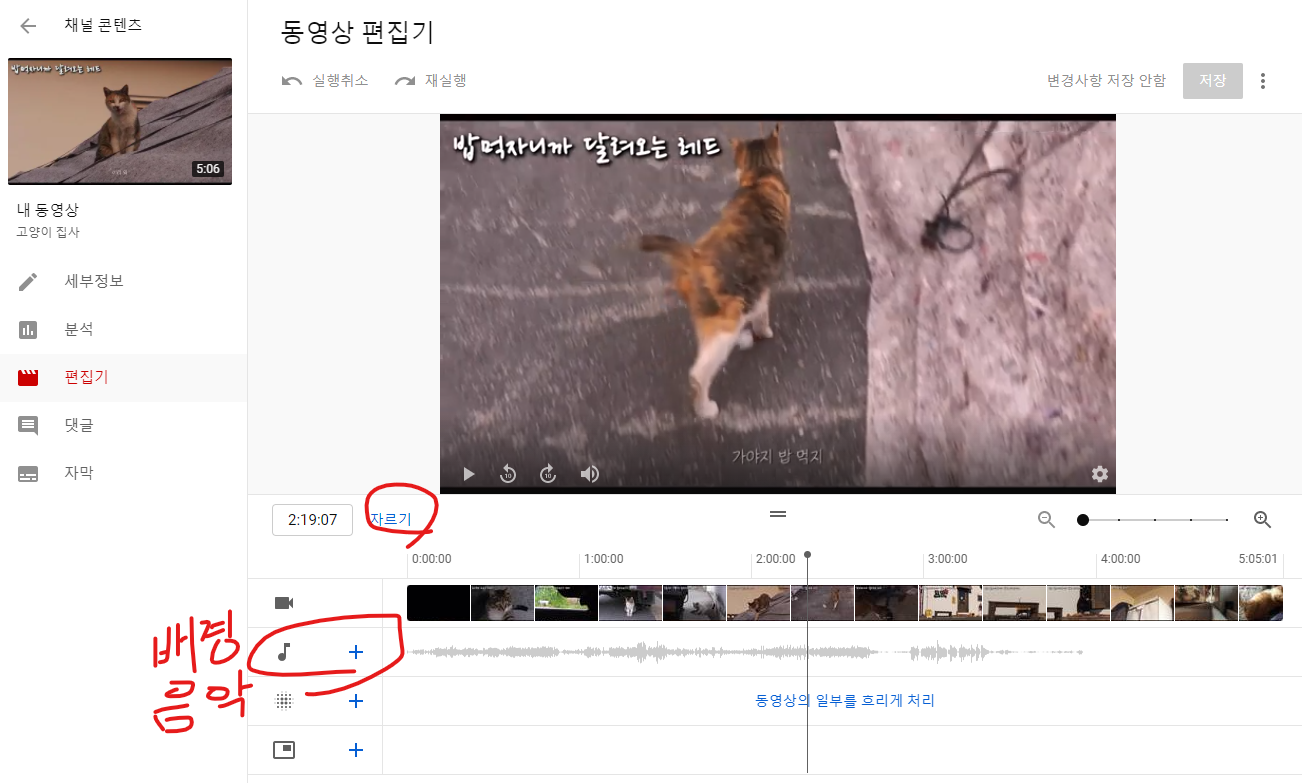Click the 내 동영상 title text
The image size is (1302, 783).
tap(48, 210)
